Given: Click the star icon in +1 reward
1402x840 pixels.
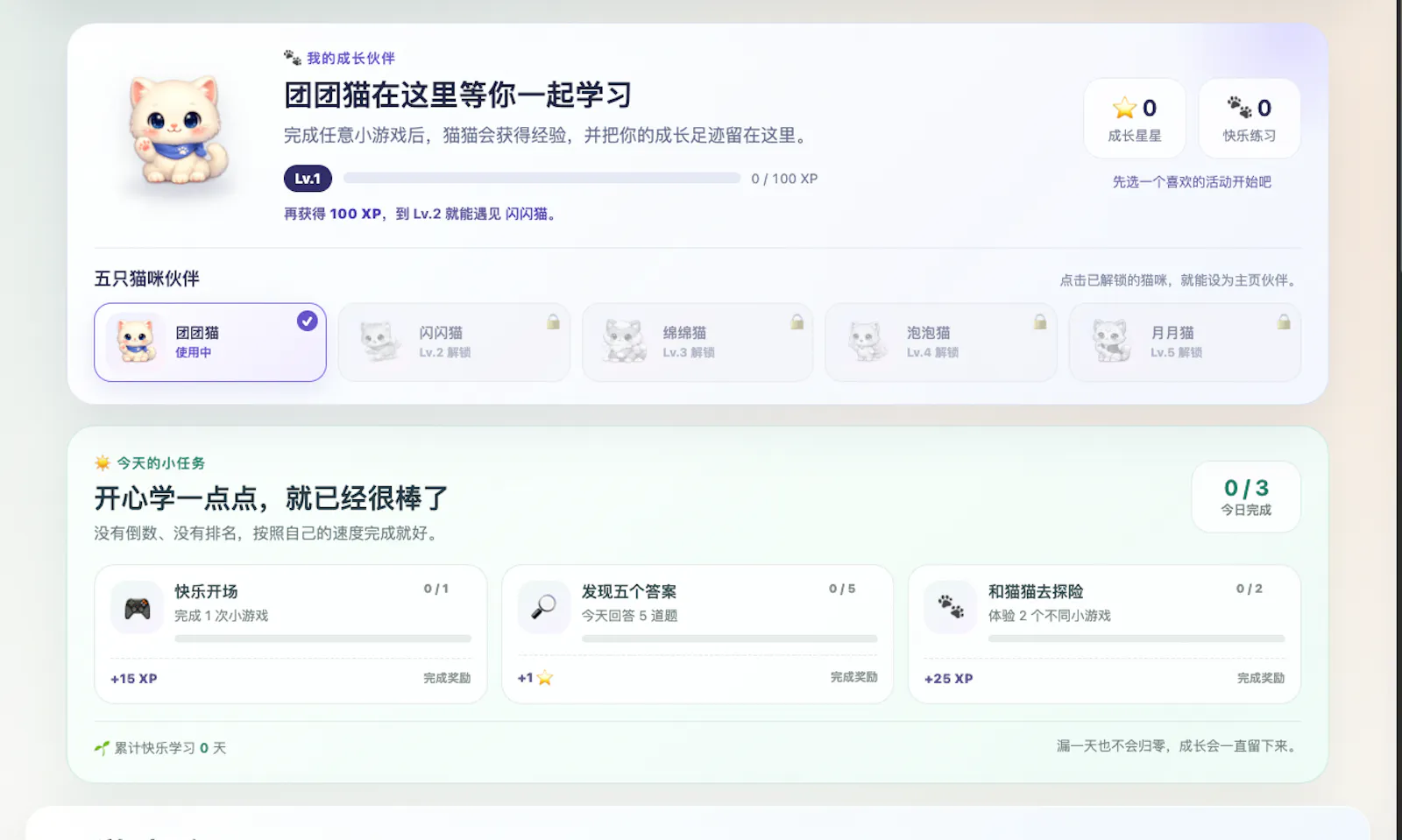Looking at the screenshot, I should (545, 678).
